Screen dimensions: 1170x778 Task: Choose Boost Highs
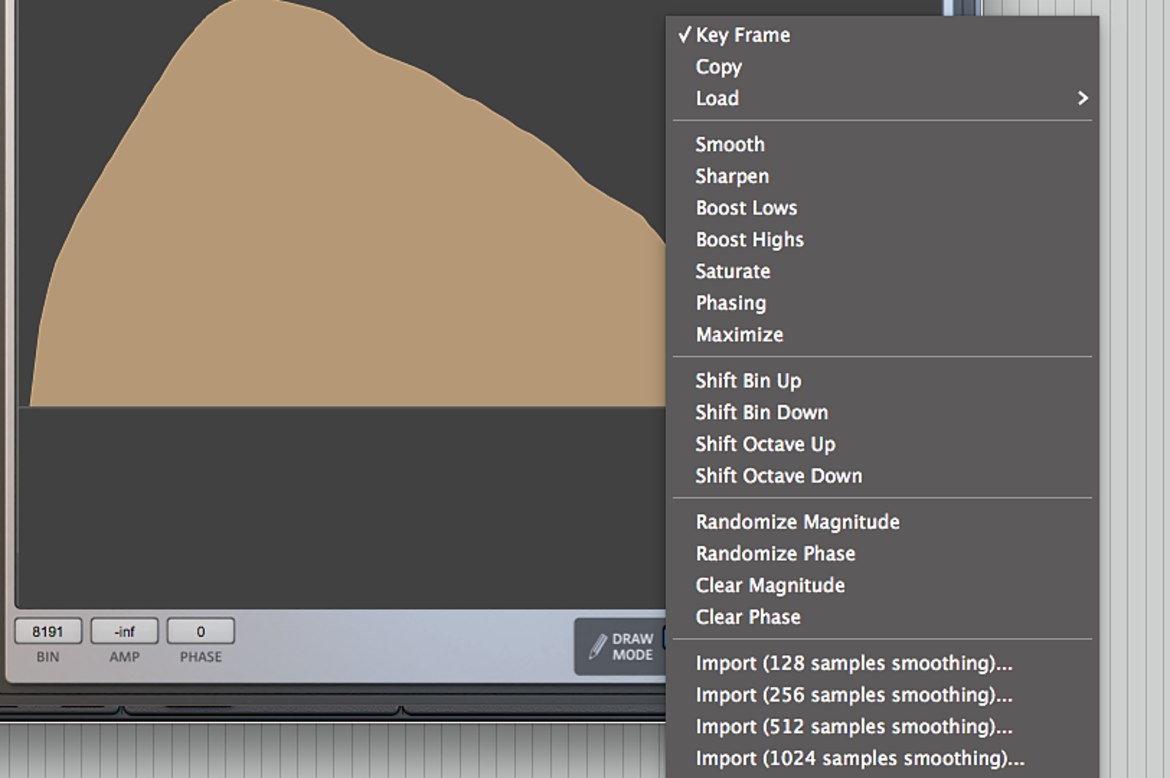(x=882, y=239)
